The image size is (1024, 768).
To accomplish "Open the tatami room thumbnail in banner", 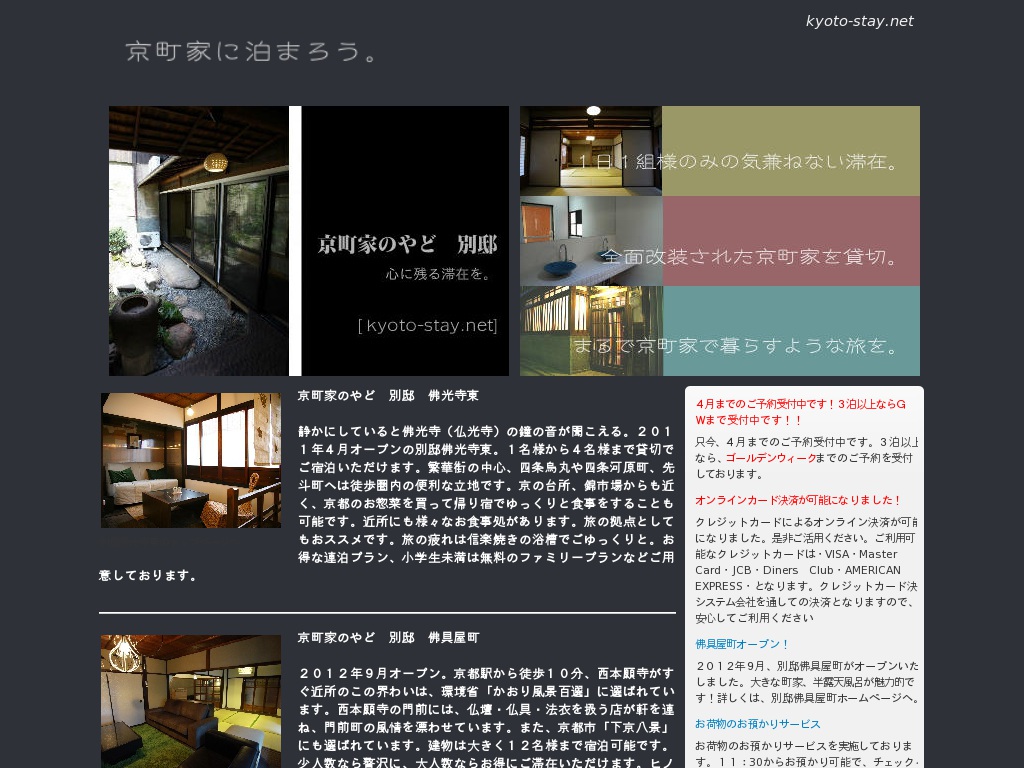I will pyautogui.click(x=590, y=150).
